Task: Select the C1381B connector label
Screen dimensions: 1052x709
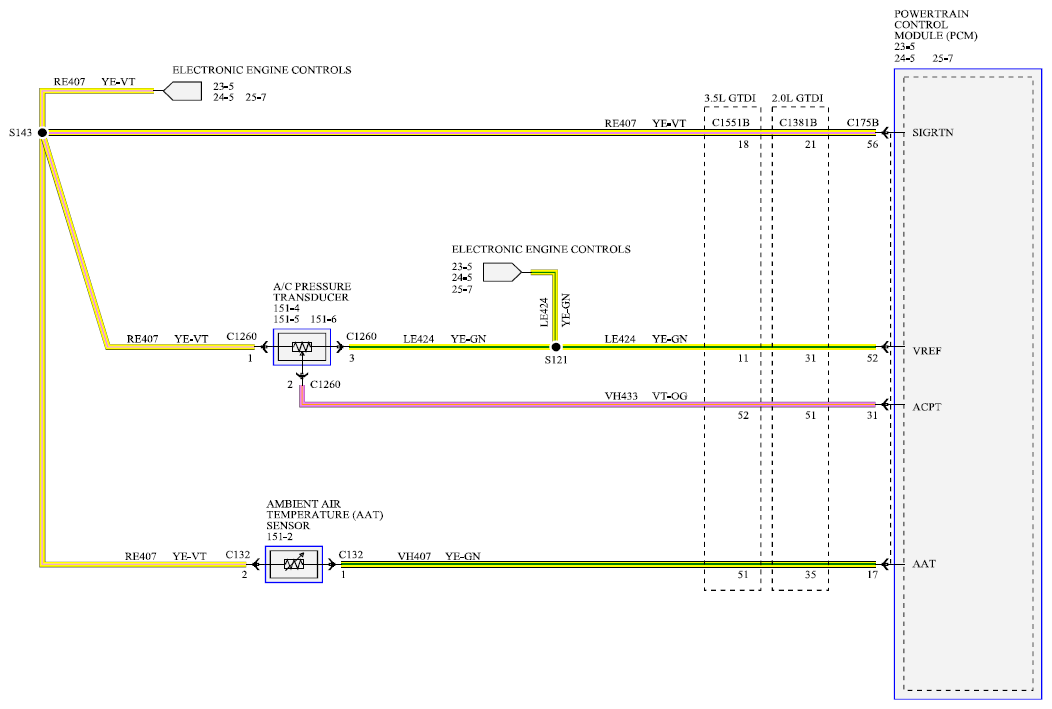Action: 798,123
